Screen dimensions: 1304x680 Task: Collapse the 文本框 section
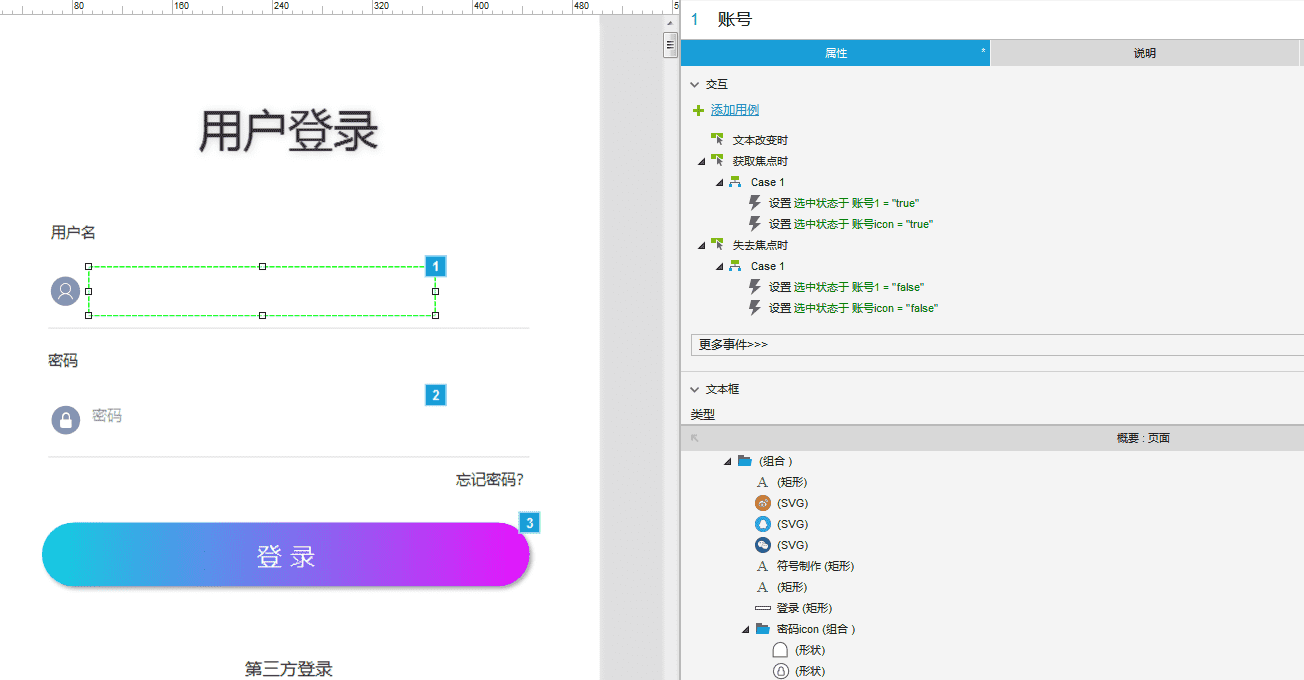pos(695,389)
